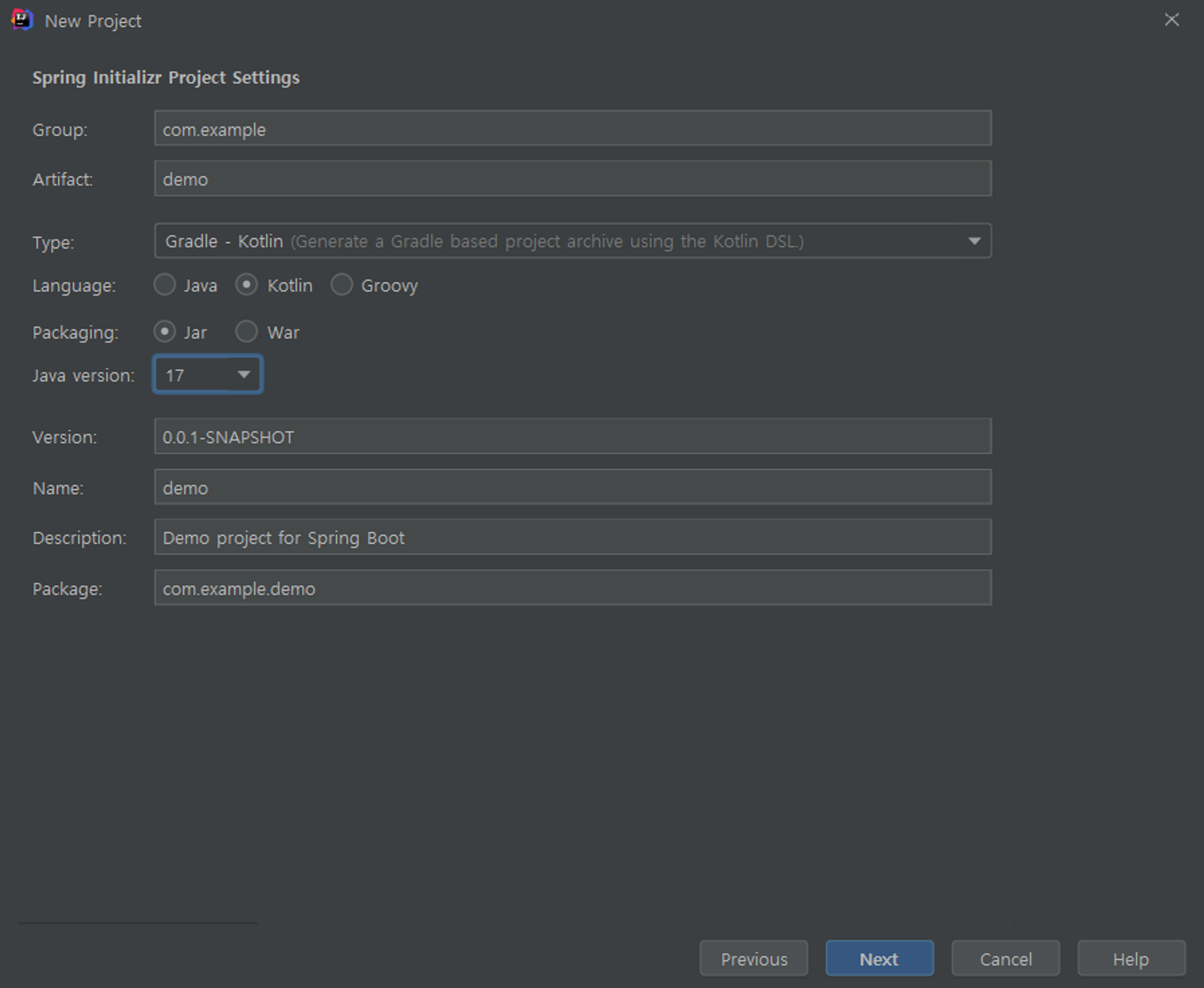Screen dimensions: 1204x988
Task: Click the Name text field
Action: tap(572, 487)
